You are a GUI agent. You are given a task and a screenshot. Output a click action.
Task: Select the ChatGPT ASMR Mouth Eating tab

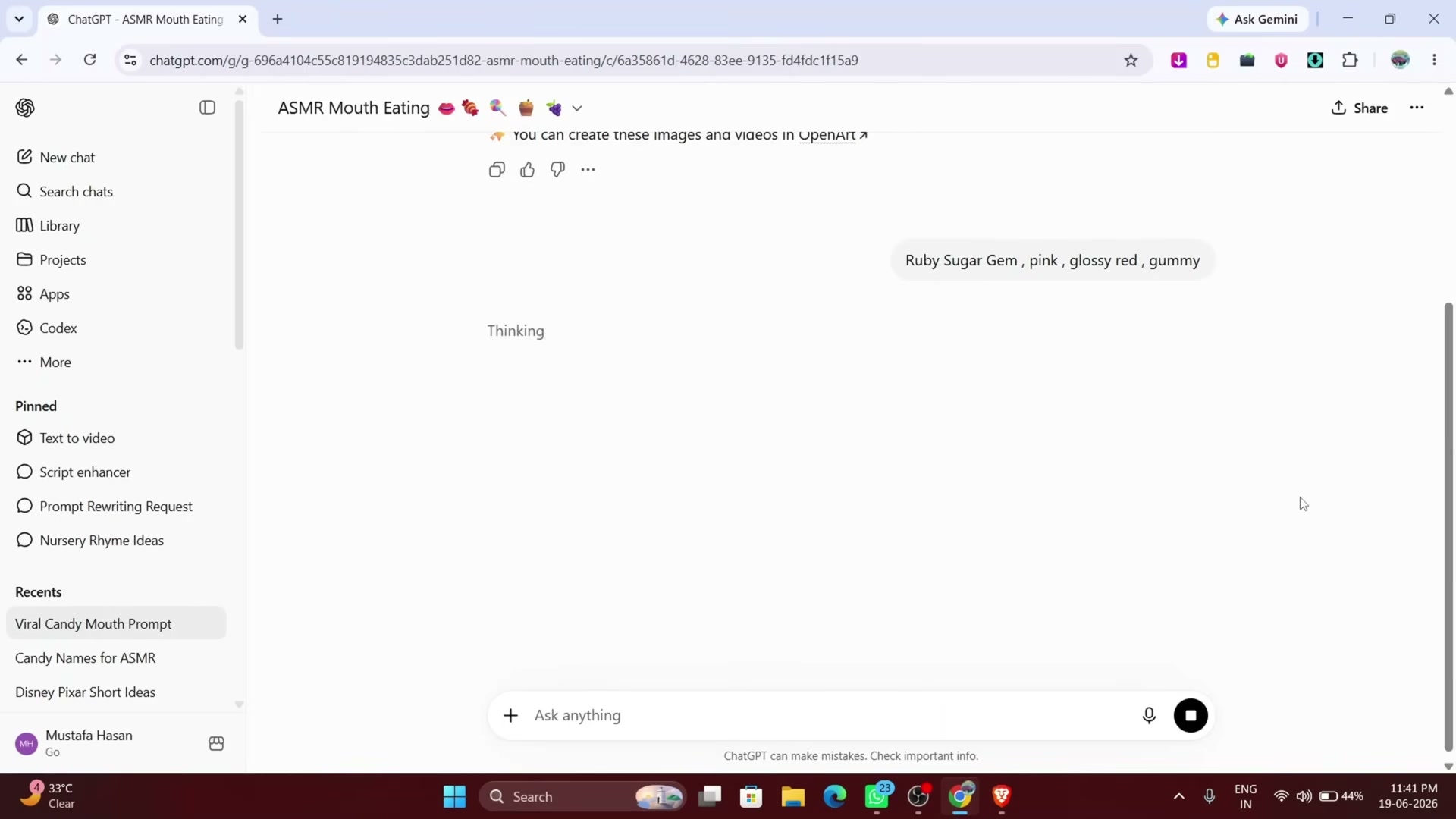coord(147,19)
